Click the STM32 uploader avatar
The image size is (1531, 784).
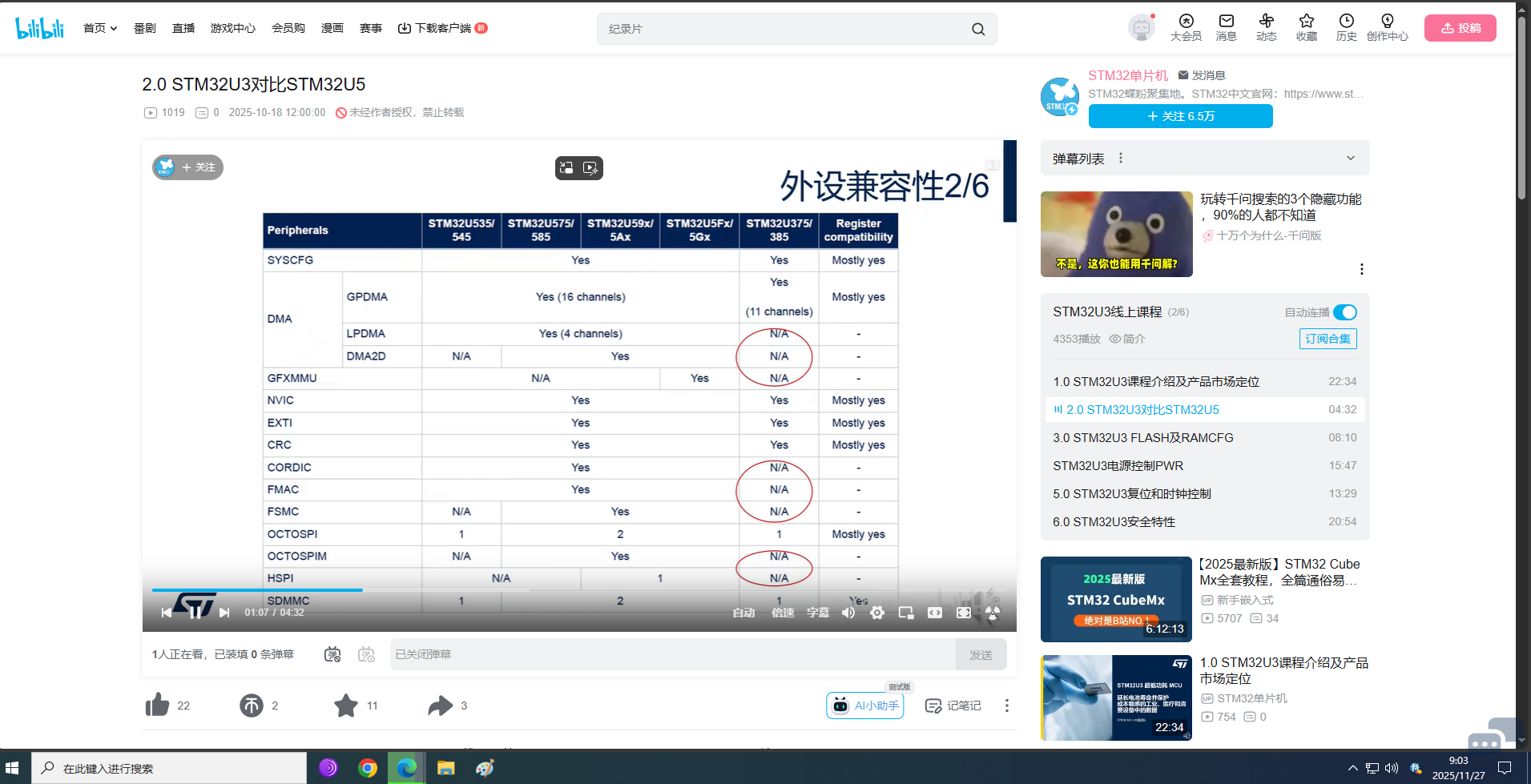(1060, 97)
